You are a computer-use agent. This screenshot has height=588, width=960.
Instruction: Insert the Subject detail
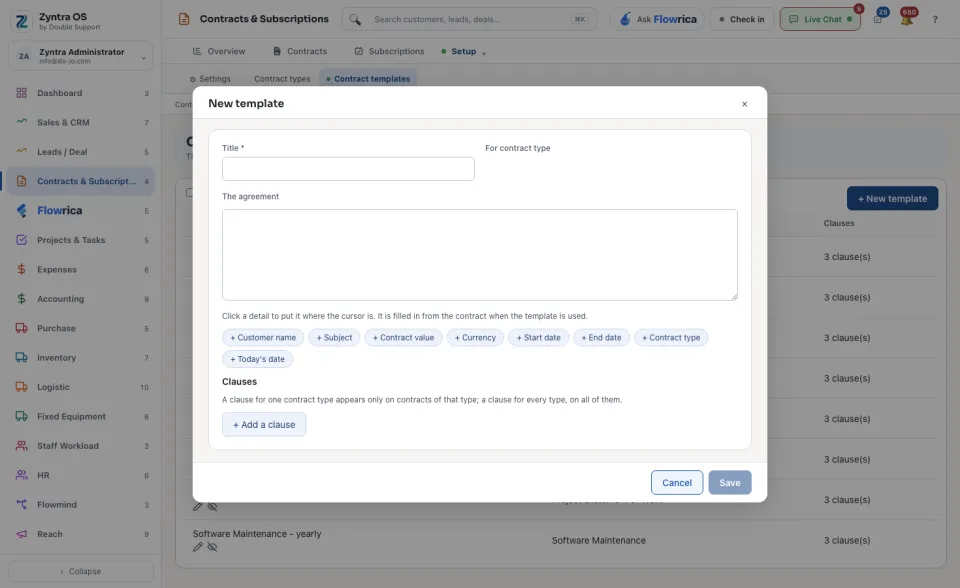point(334,337)
